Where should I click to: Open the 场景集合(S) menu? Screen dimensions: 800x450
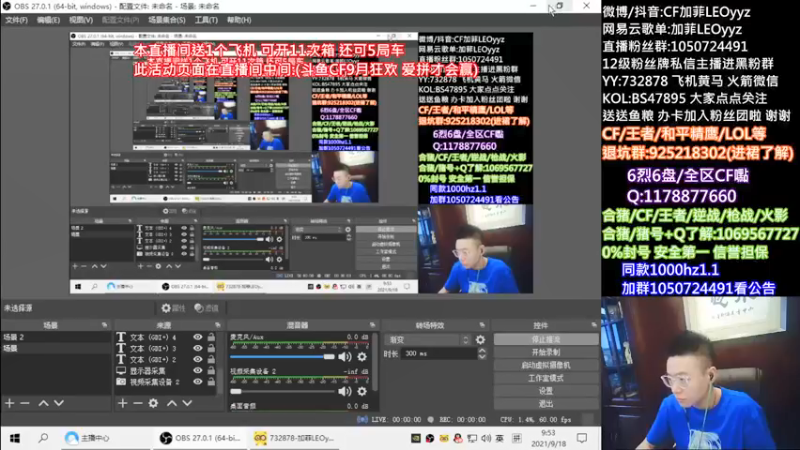pos(167,20)
